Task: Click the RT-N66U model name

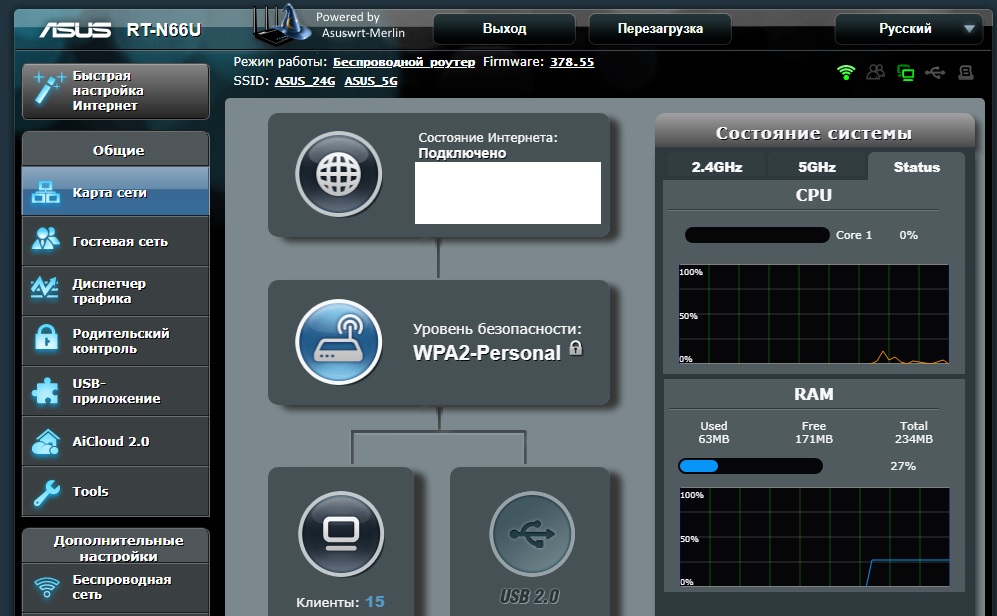Action: (x=163, y=30)
